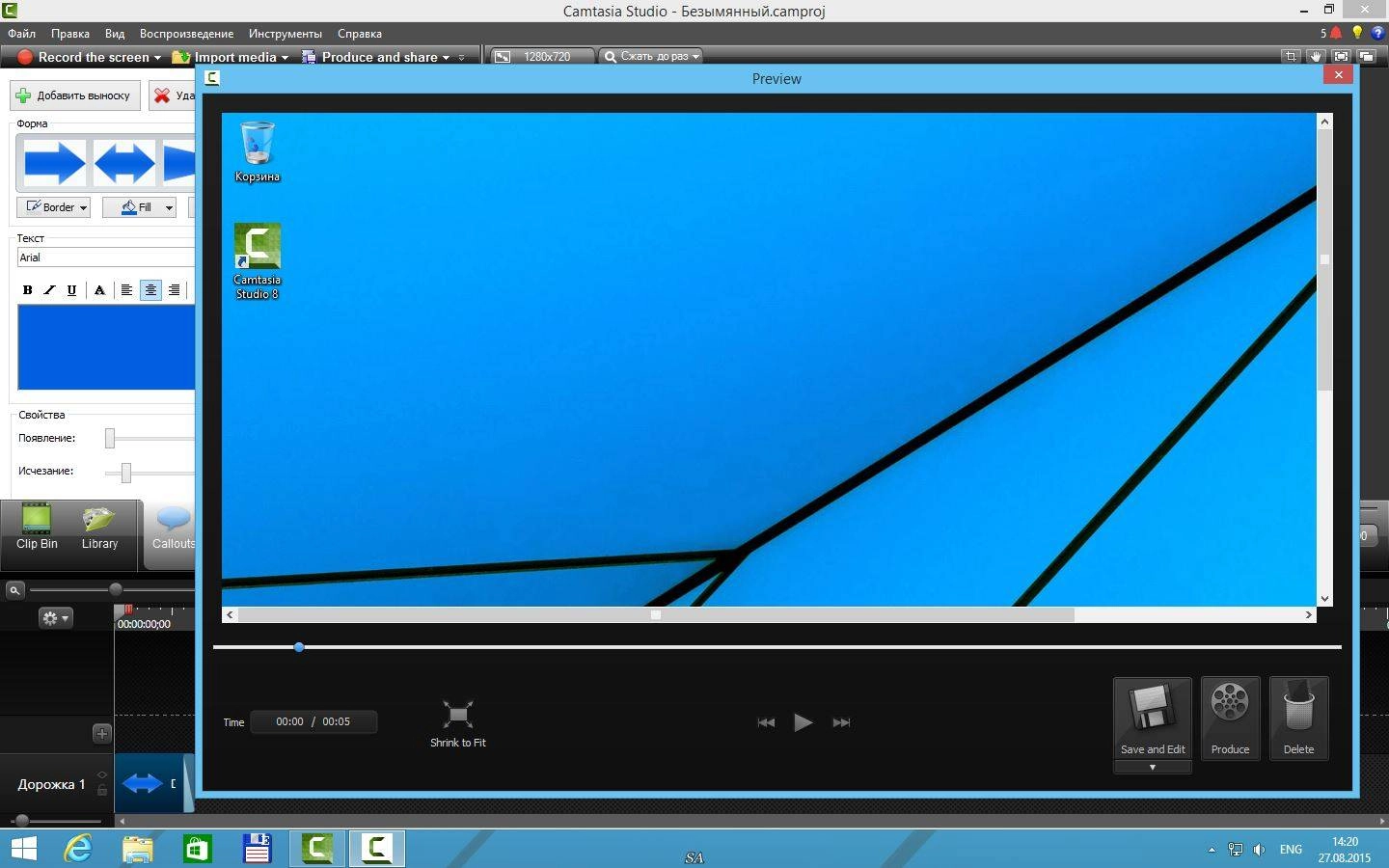Click the Delete trash bin button
1389x868 pixels.
click(1298, 719)
